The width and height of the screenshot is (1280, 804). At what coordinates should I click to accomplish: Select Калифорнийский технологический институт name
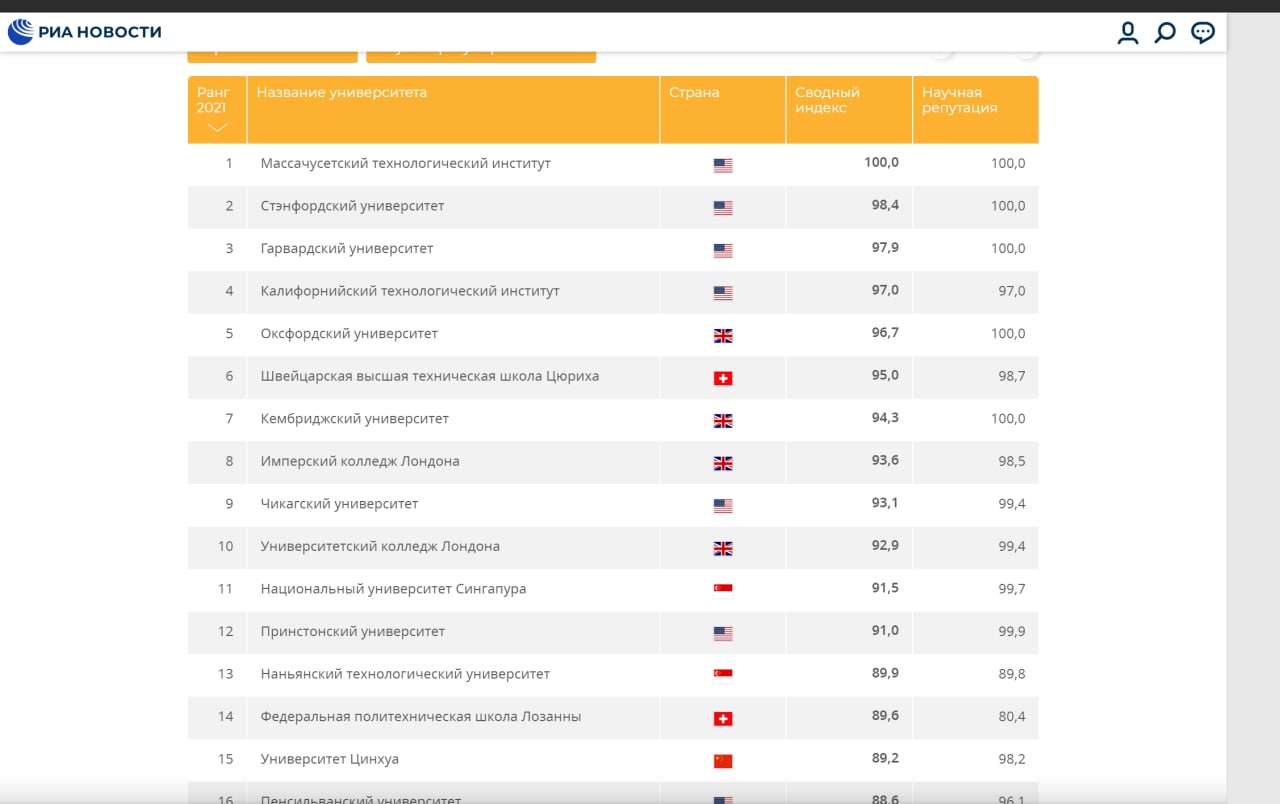[410, 291]
